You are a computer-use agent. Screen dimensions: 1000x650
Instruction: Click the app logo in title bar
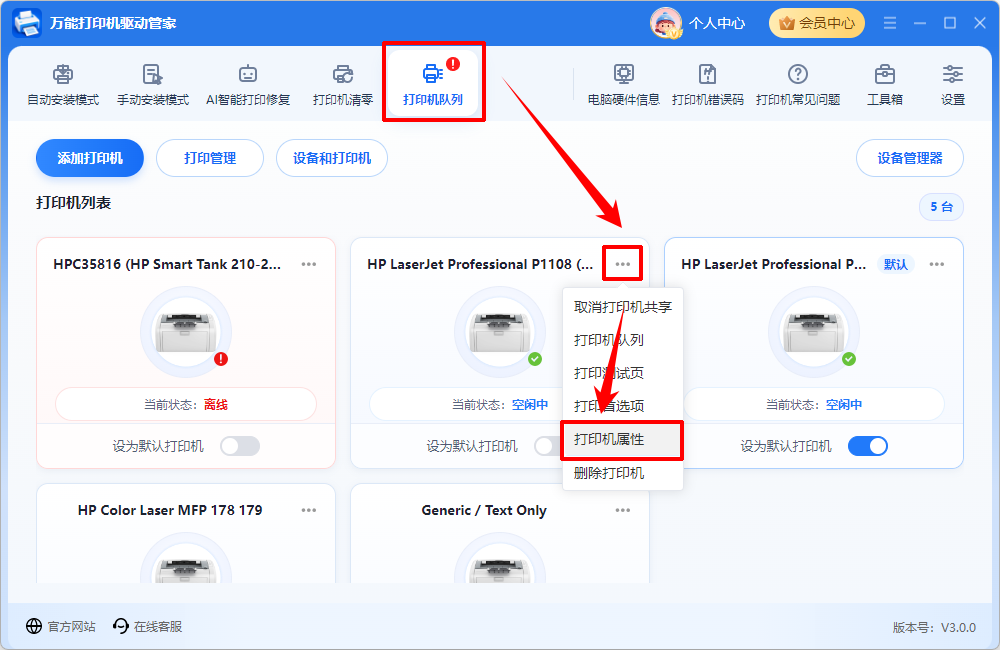27,23
